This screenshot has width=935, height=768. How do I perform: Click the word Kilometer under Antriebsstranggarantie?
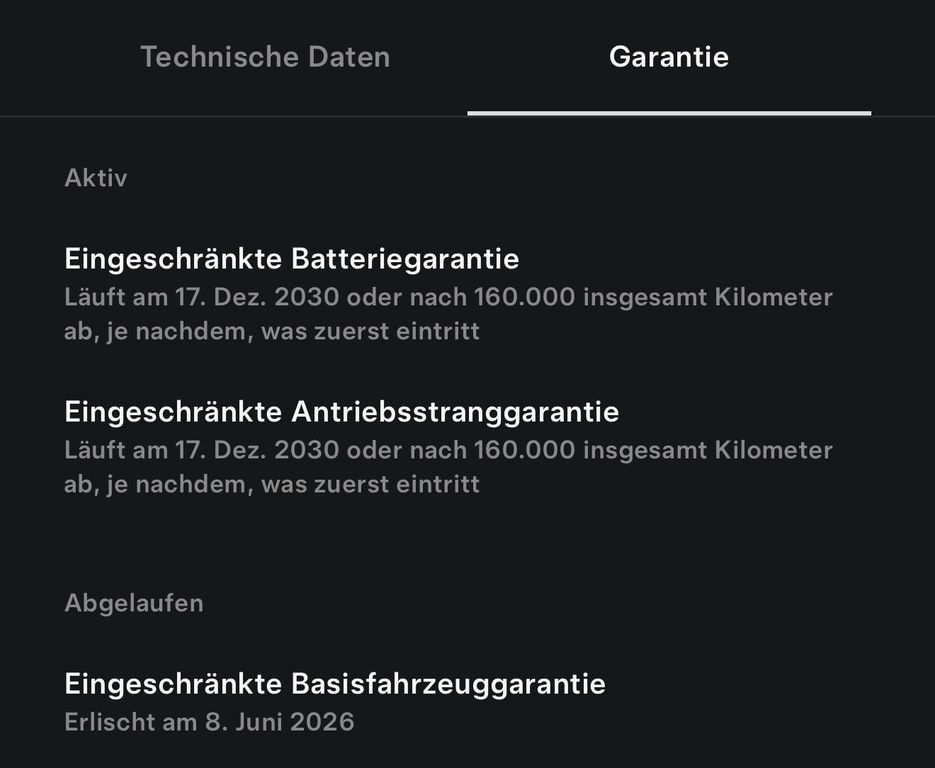pos(773,450)
